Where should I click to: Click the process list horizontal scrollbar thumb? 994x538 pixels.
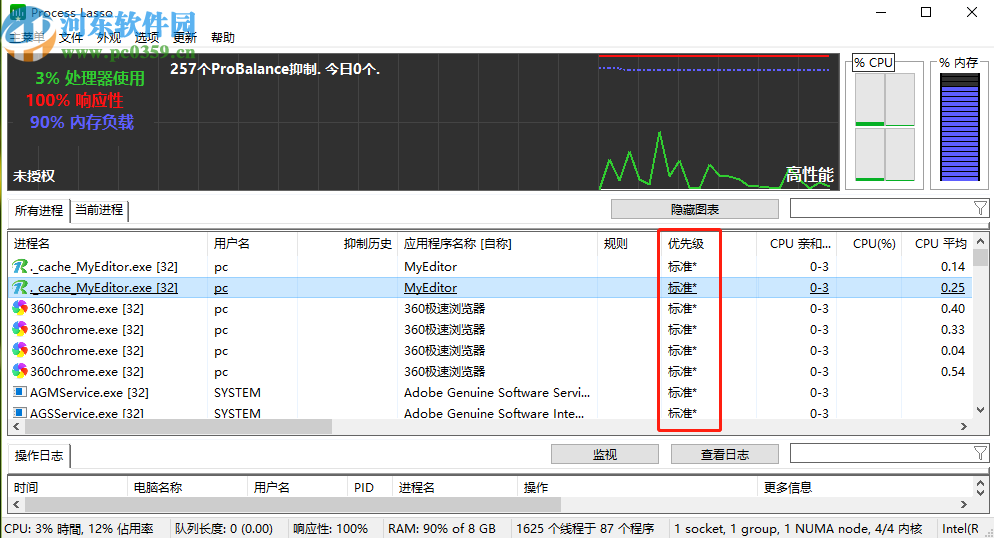click(x=178, y=426)
